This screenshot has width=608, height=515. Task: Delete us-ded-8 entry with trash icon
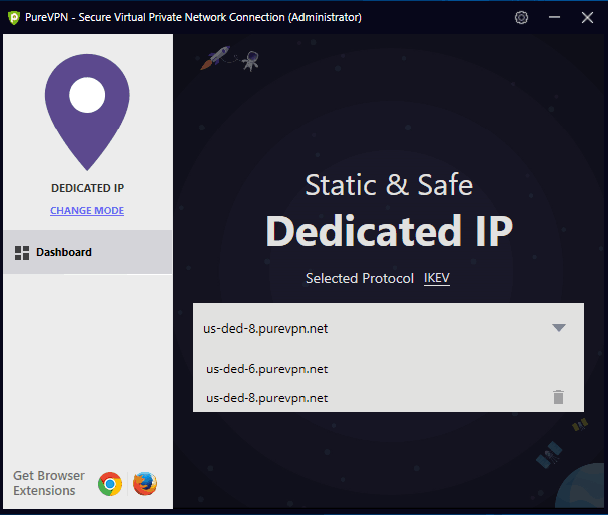click(558, 397)
